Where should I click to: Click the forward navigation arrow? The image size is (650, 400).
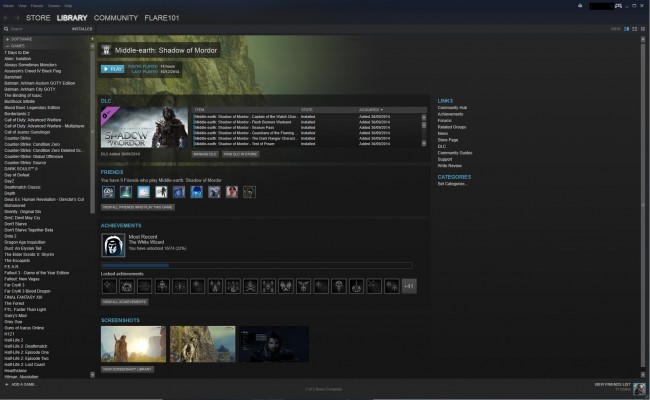16,18
